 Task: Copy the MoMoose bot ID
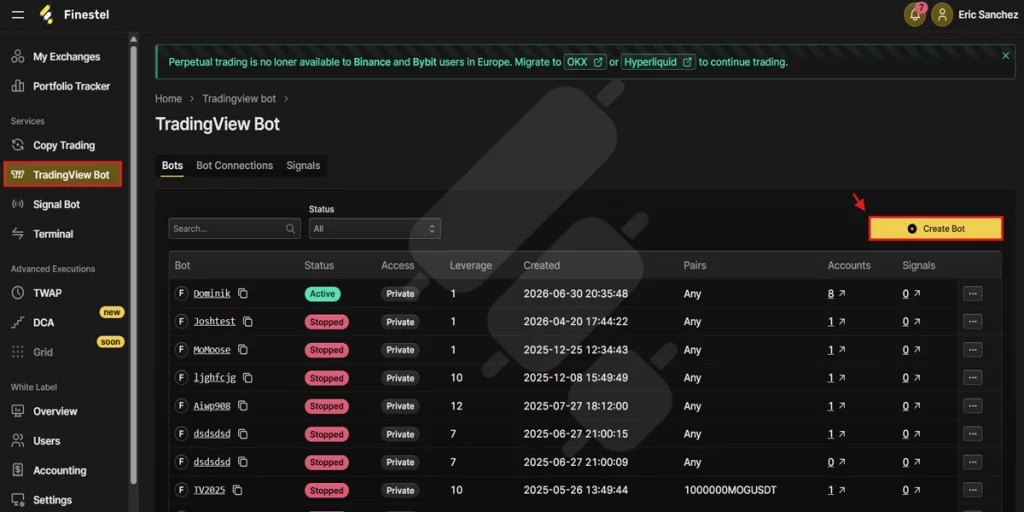click(243, 350)
